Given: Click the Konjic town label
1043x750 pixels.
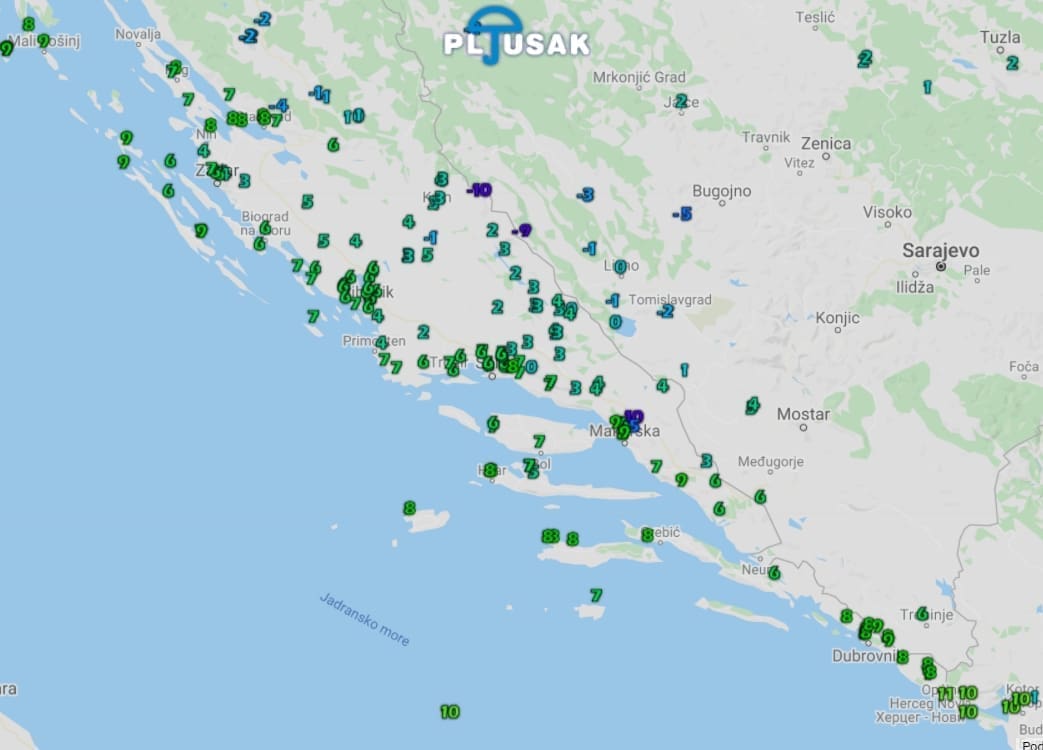Looking at the screenshot, I should coord(837,318).
